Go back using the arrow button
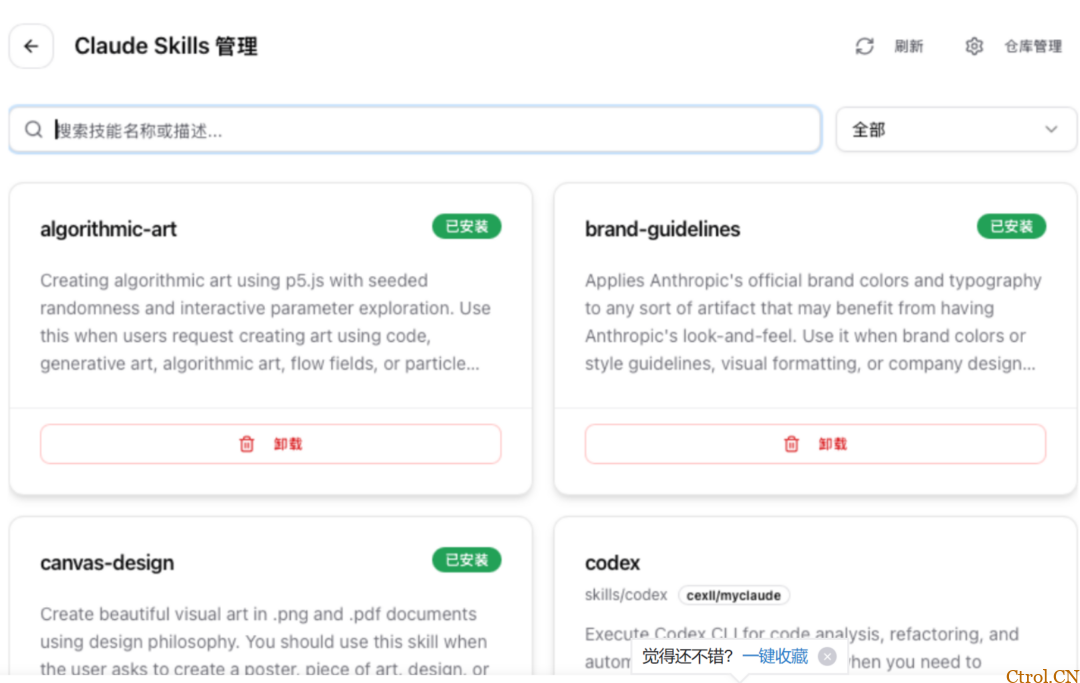Screen dimensions: 1080x683 pyautogui.click(x=31, y=46)
